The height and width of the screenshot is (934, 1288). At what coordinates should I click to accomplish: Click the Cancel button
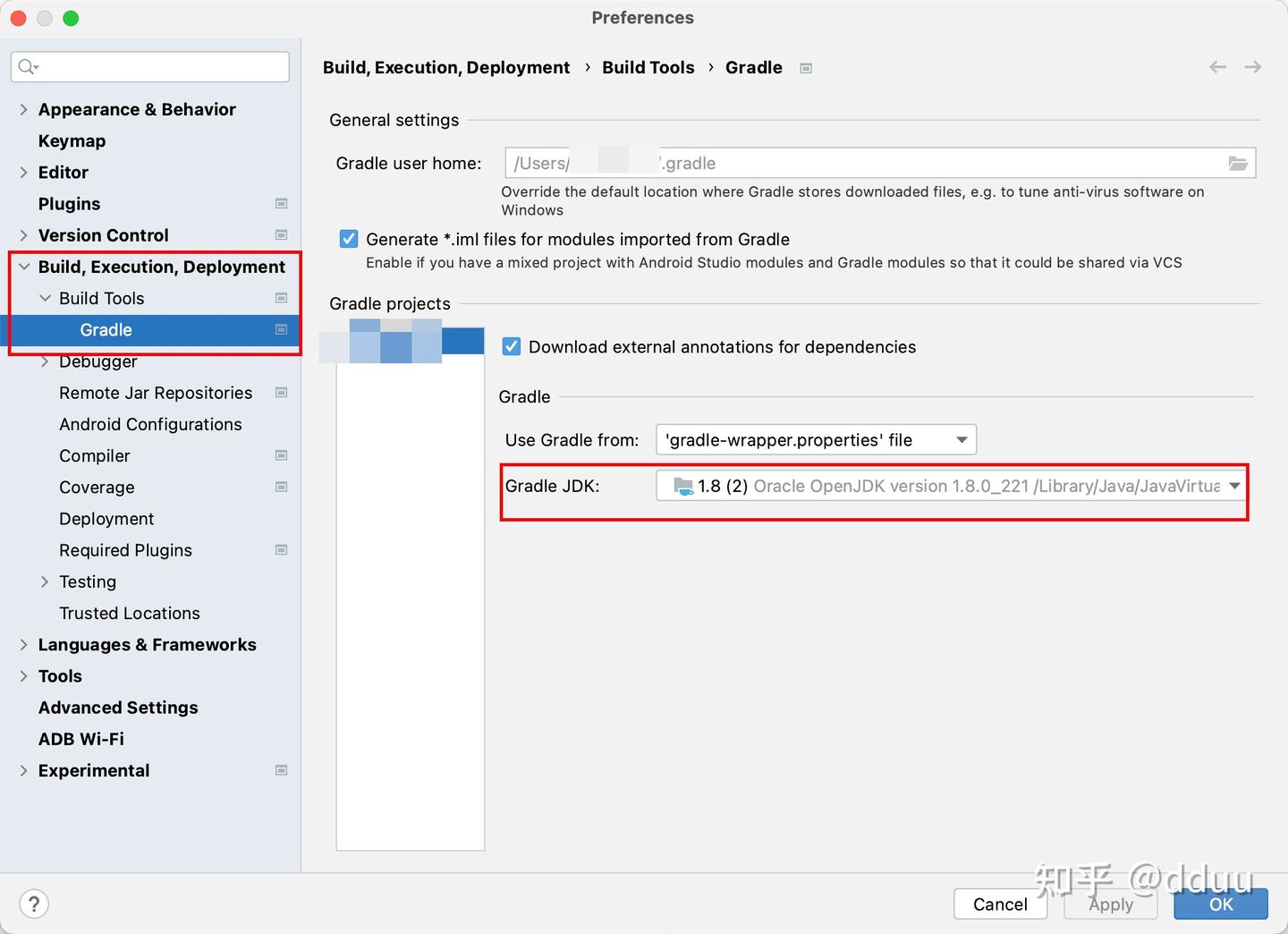[x=1000, y=904]
